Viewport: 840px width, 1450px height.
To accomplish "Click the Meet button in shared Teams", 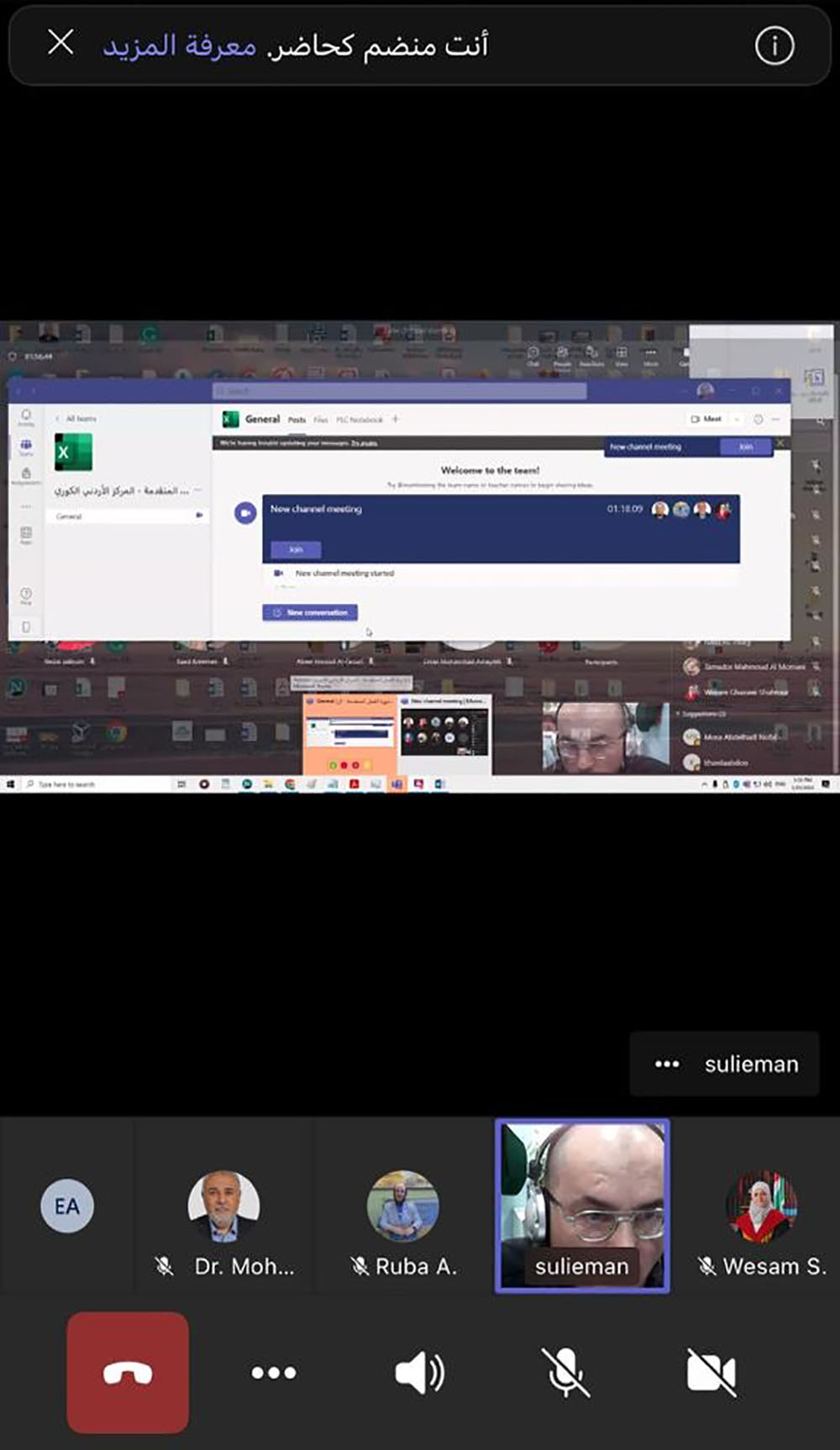I will pos(706,418).
